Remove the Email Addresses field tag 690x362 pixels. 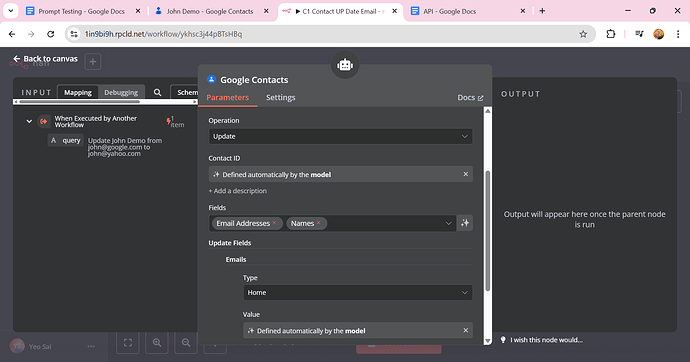coord(274,223)
